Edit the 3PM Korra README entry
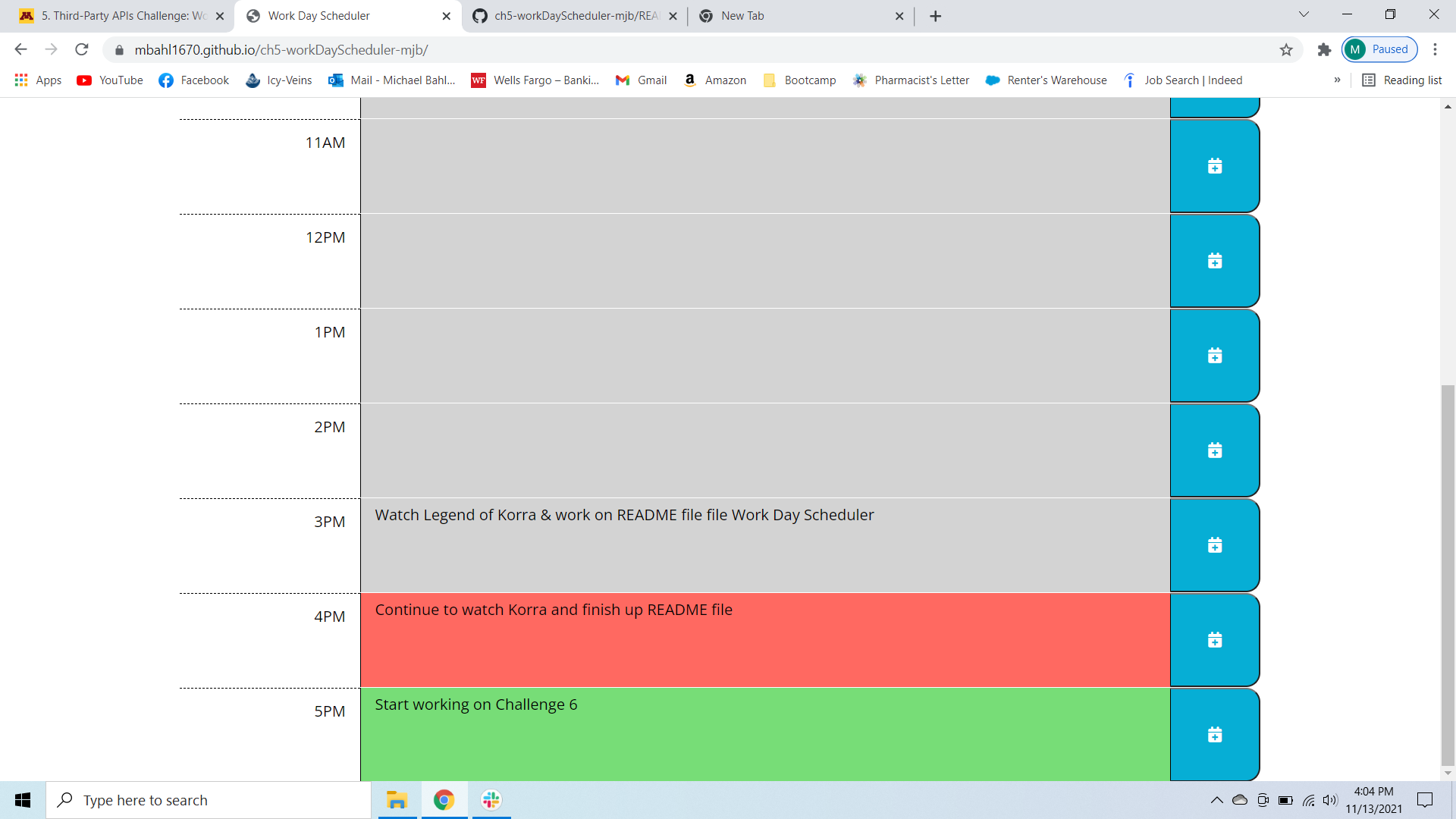The image size is (1456, 819). tap(765, 545)
